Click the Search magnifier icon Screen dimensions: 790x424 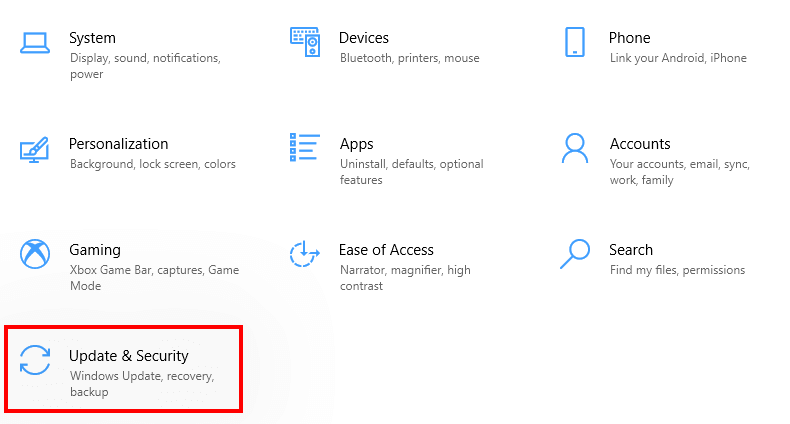point(575,254)
